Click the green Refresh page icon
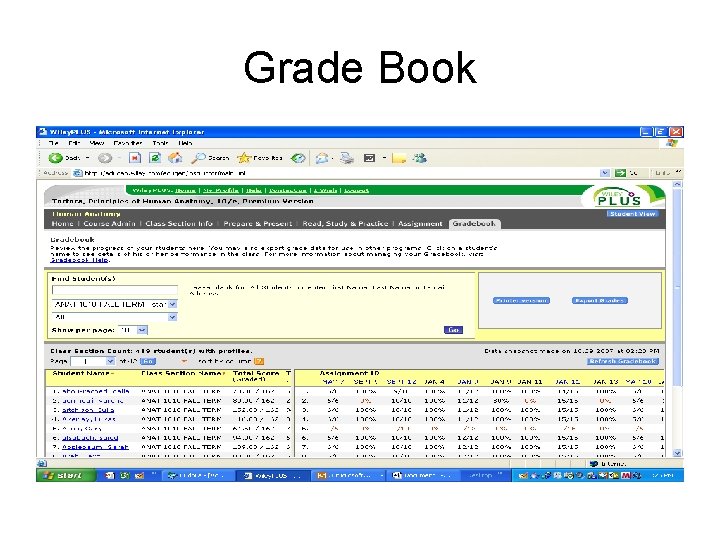This screenshot has width=720, height=540. tap(155, 158)
